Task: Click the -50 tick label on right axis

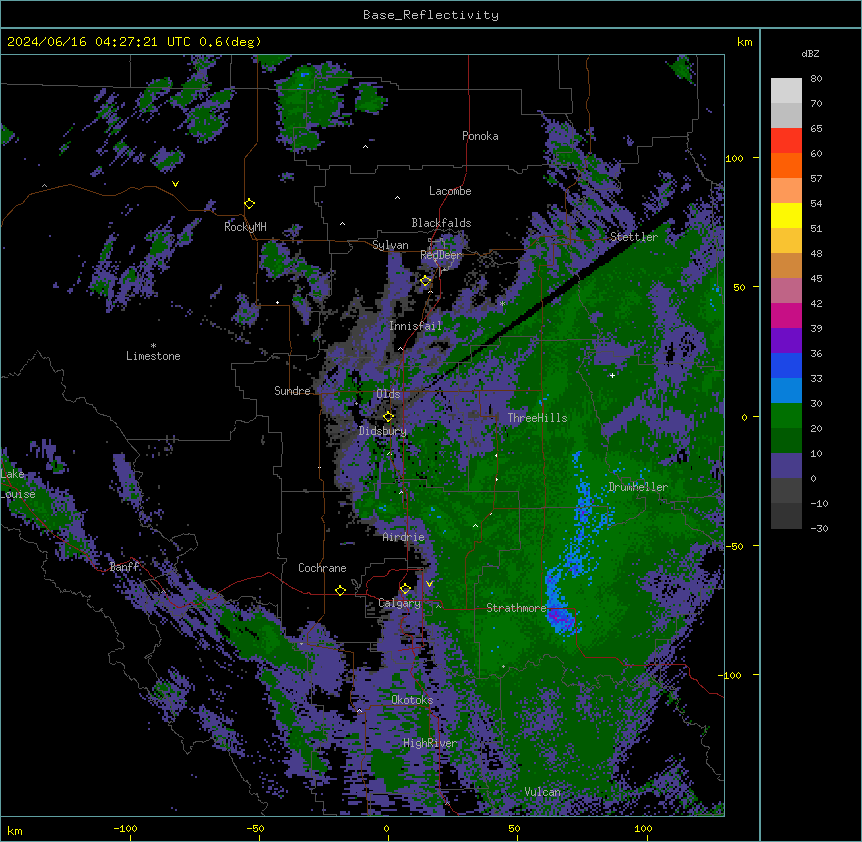Action: tap(734, 546)
